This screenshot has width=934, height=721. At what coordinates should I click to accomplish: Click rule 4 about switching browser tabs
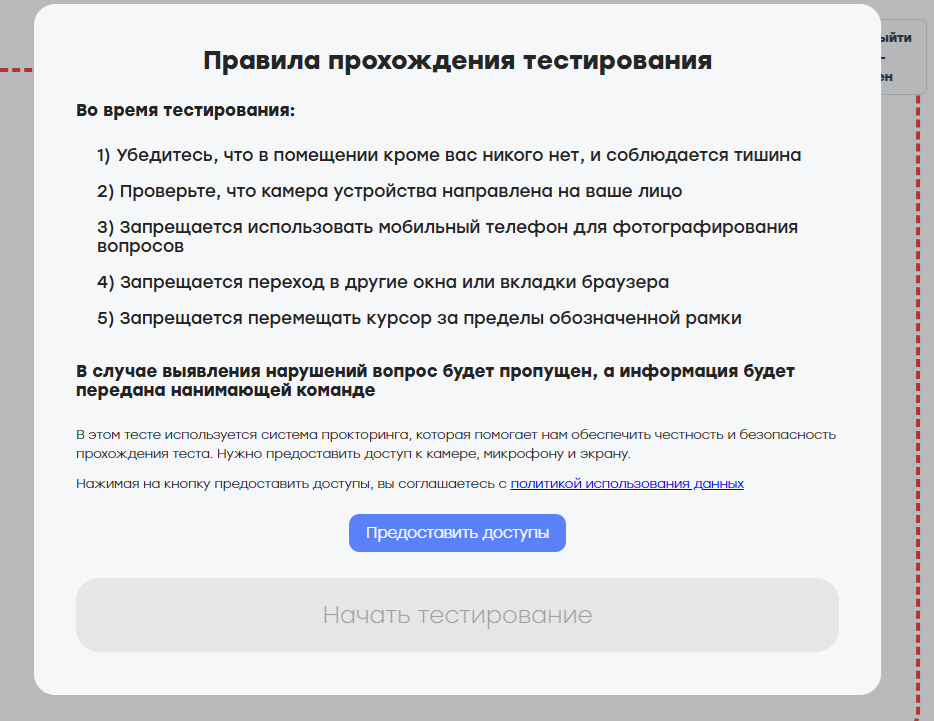click(383, 282)
